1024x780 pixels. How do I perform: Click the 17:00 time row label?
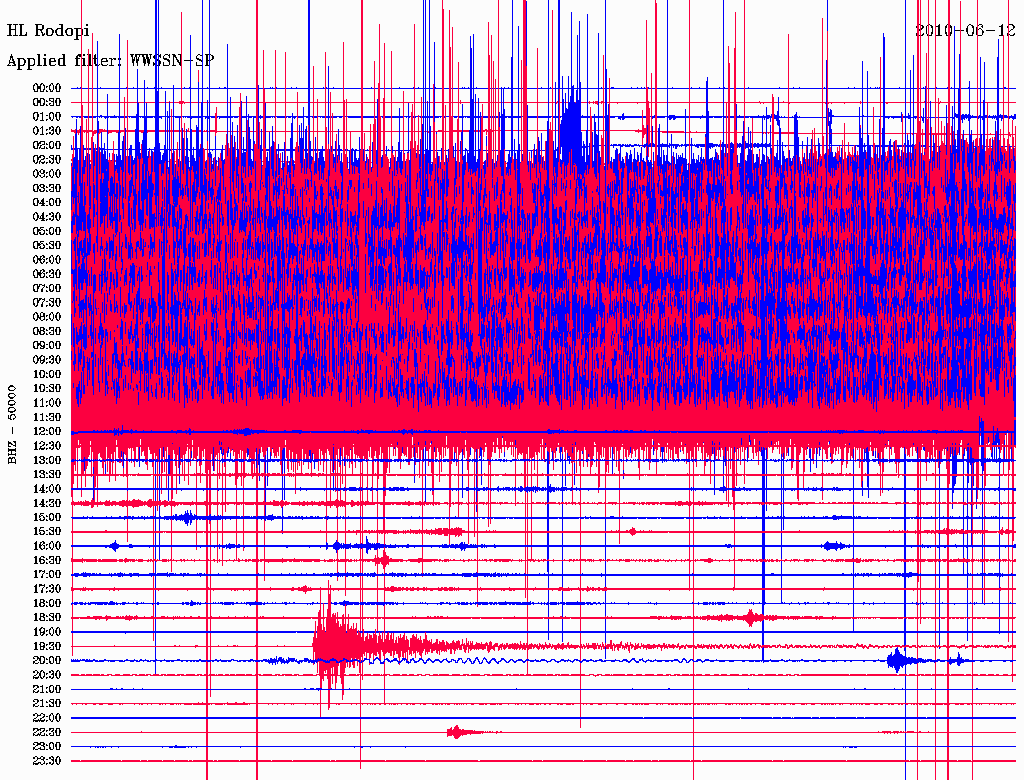[x=48, y=575]
